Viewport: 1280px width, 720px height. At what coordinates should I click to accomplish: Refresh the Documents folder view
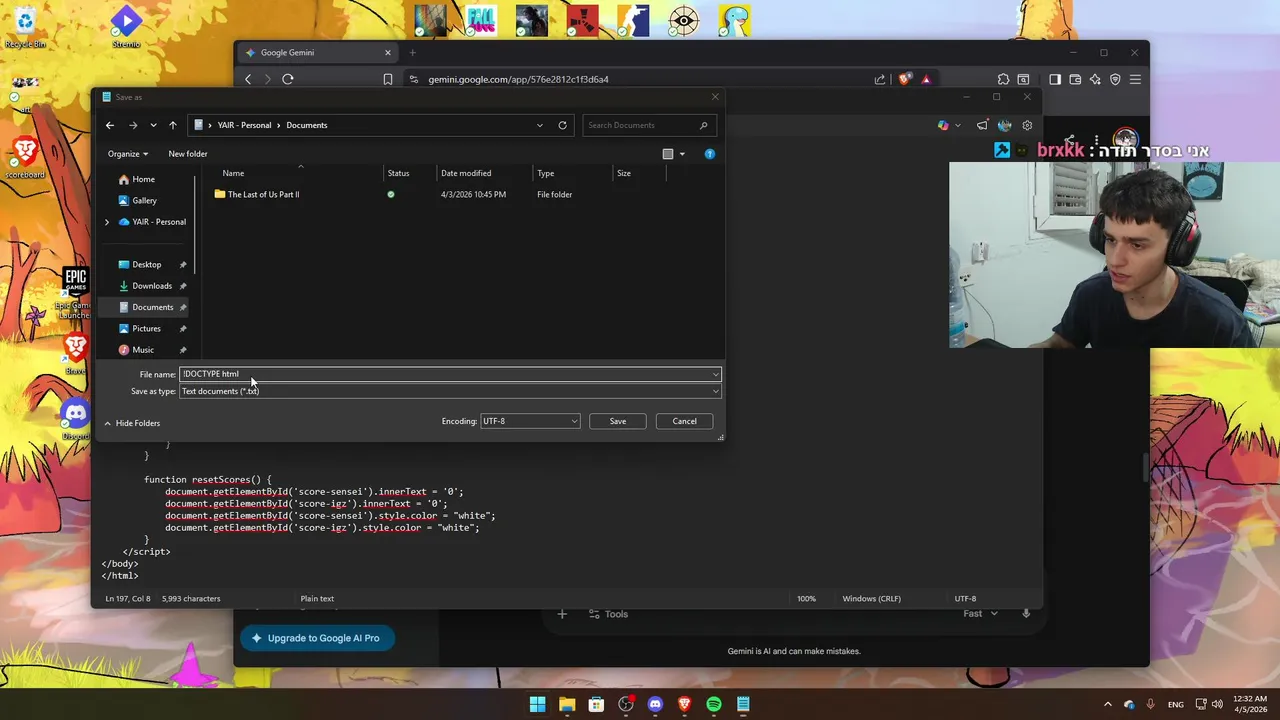562,125
